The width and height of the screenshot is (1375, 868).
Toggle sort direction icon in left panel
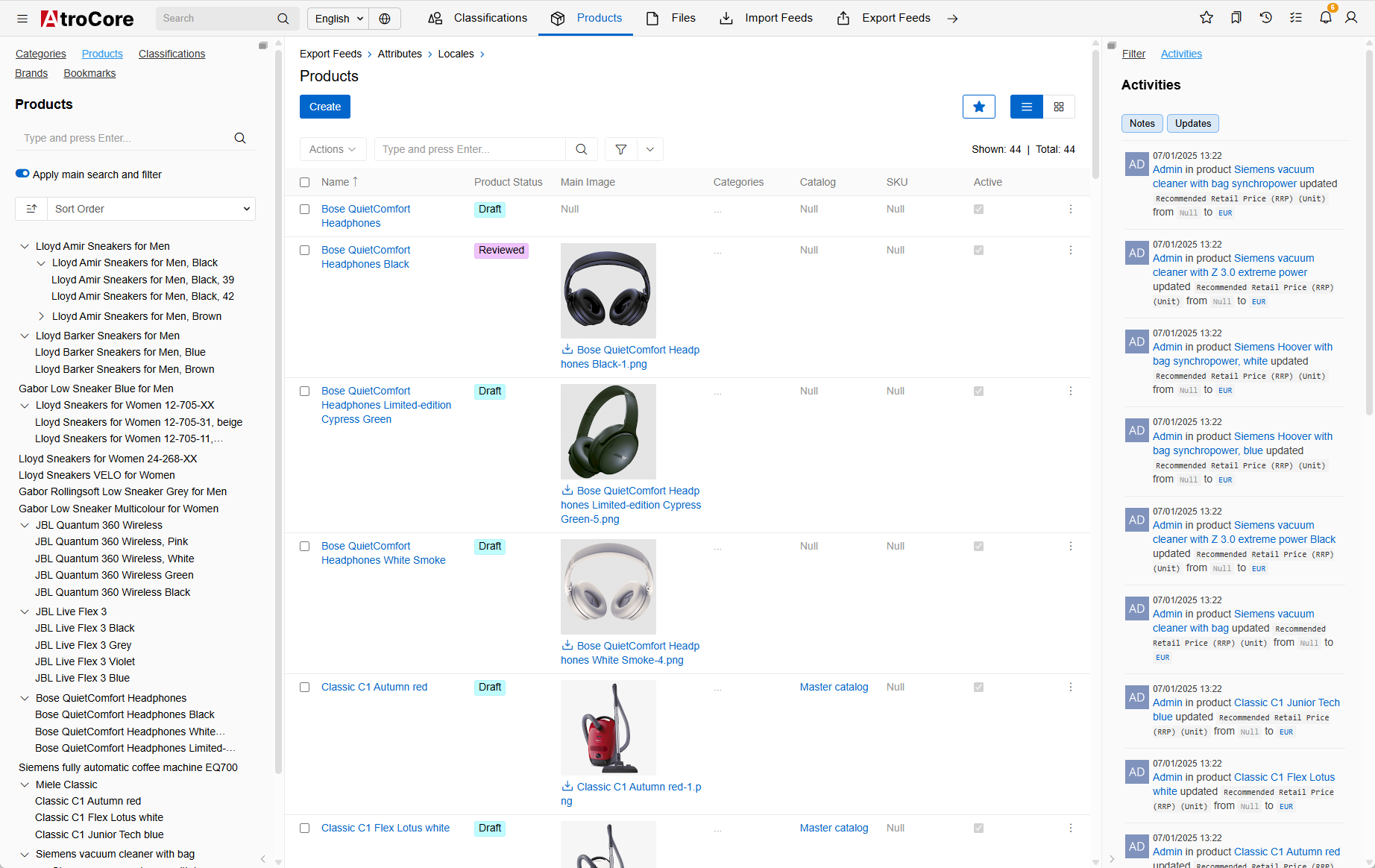coord(31,209)
